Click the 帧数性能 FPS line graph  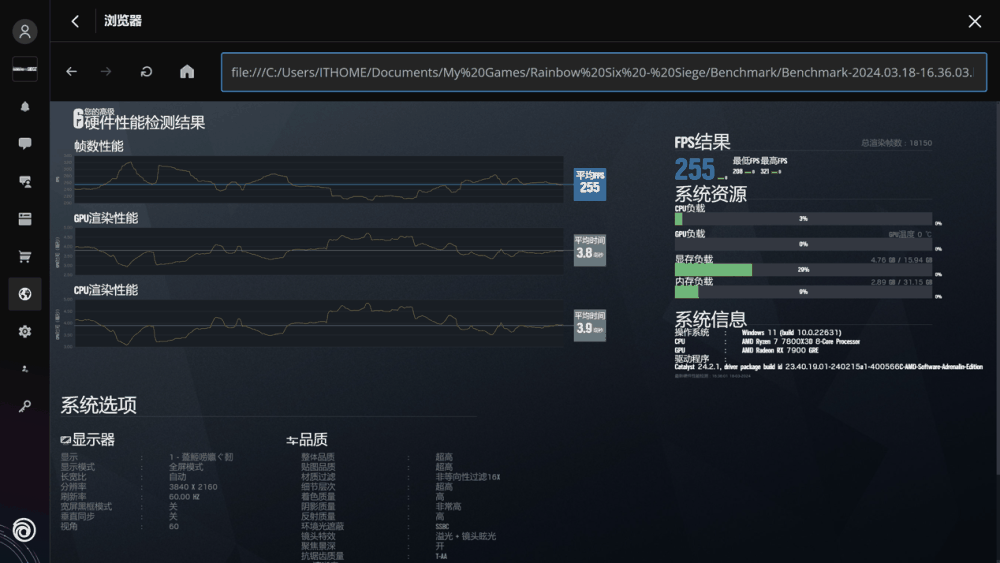[318, 180]
